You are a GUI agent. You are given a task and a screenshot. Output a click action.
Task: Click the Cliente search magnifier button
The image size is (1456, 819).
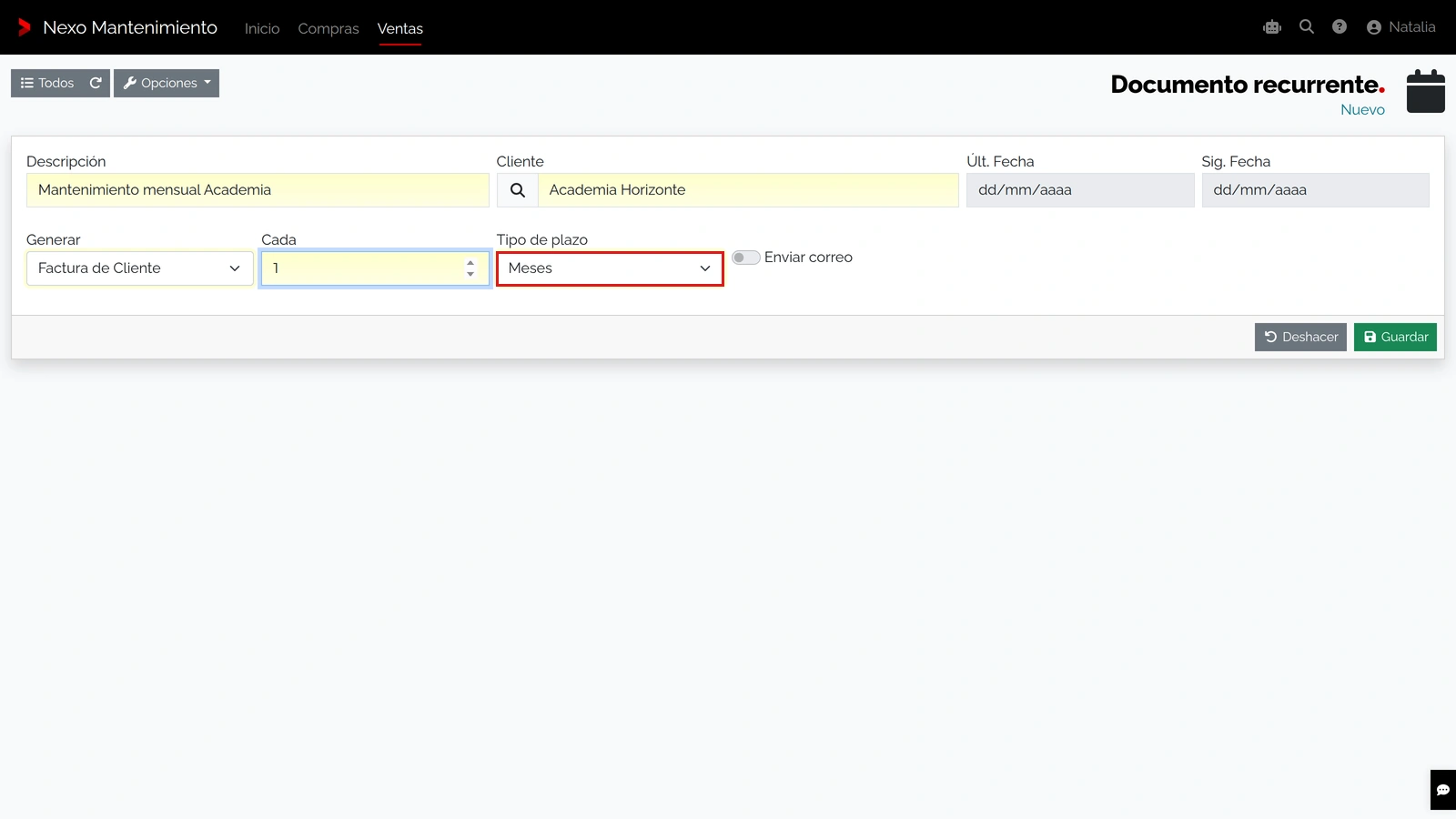click(x=517, y=190)
